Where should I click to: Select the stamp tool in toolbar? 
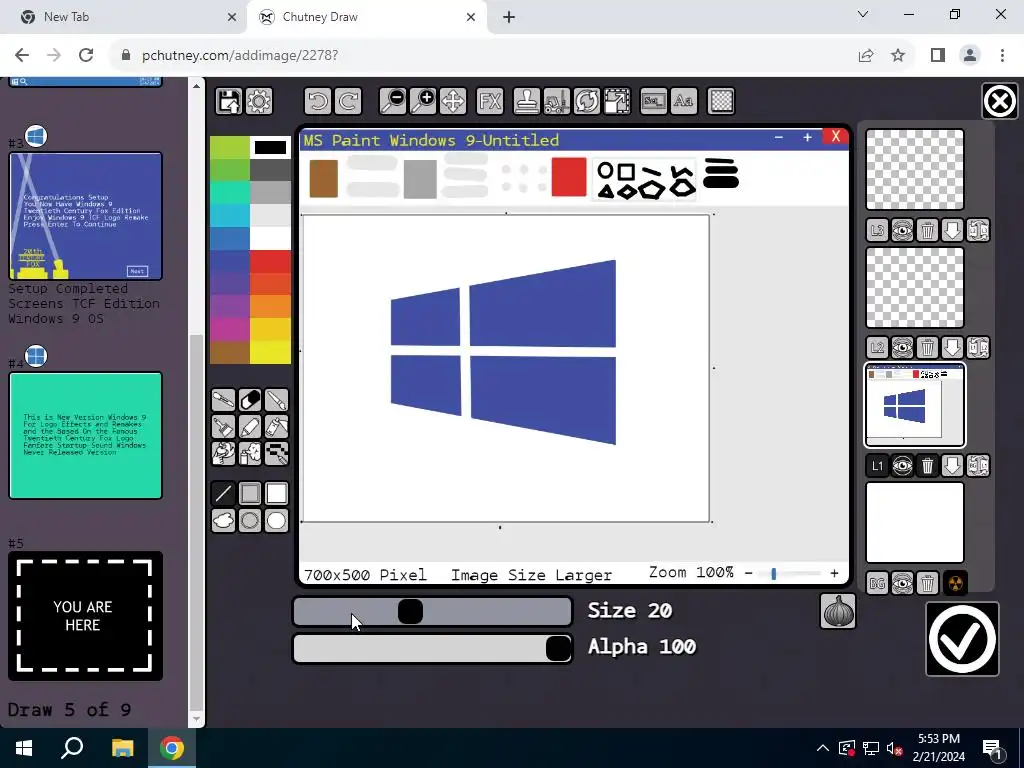coord(527,101)
